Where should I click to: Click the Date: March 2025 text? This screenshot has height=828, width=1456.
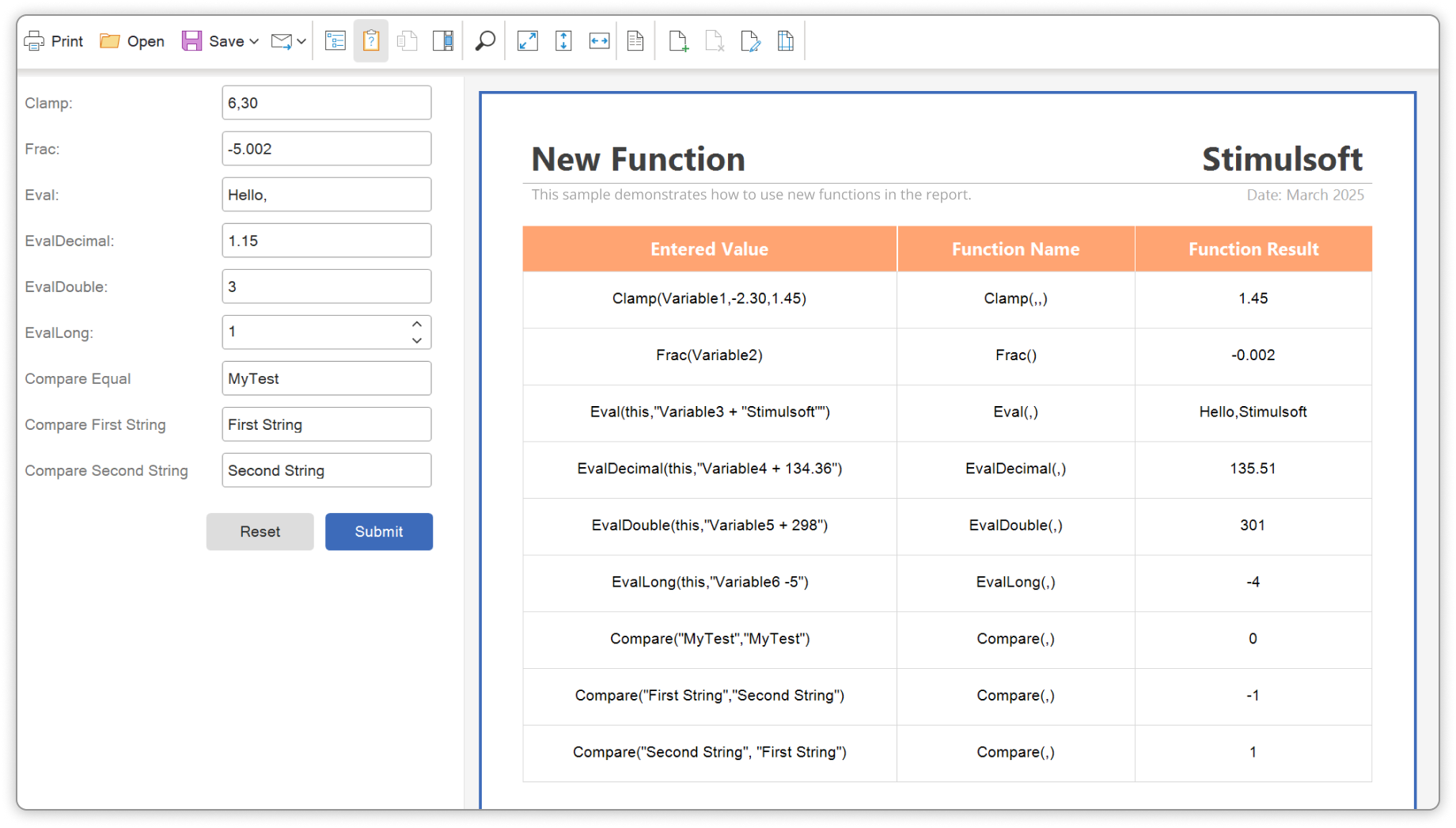(x=1306, y=195)
